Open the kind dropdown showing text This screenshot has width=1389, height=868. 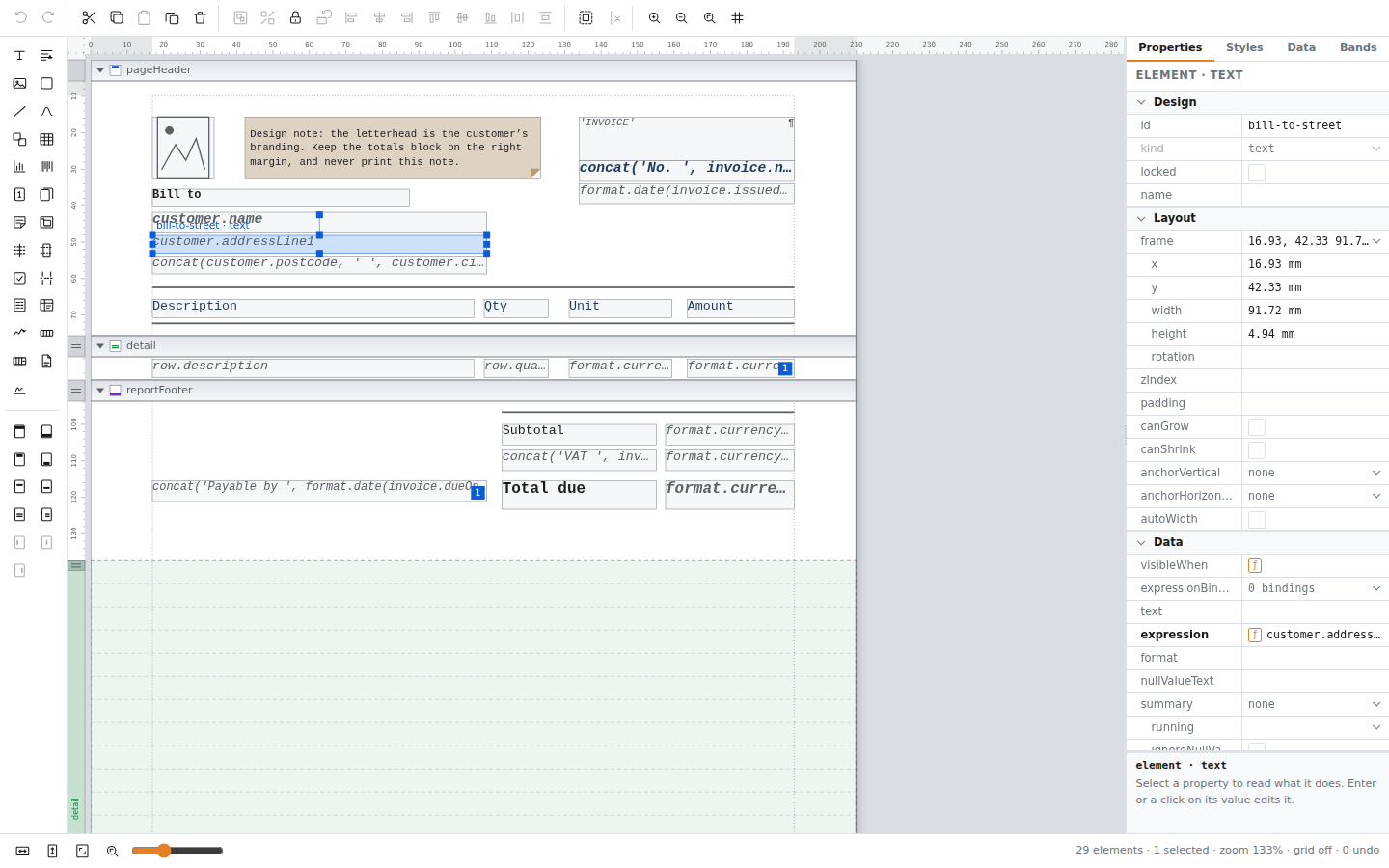[x=1315, y=149]
